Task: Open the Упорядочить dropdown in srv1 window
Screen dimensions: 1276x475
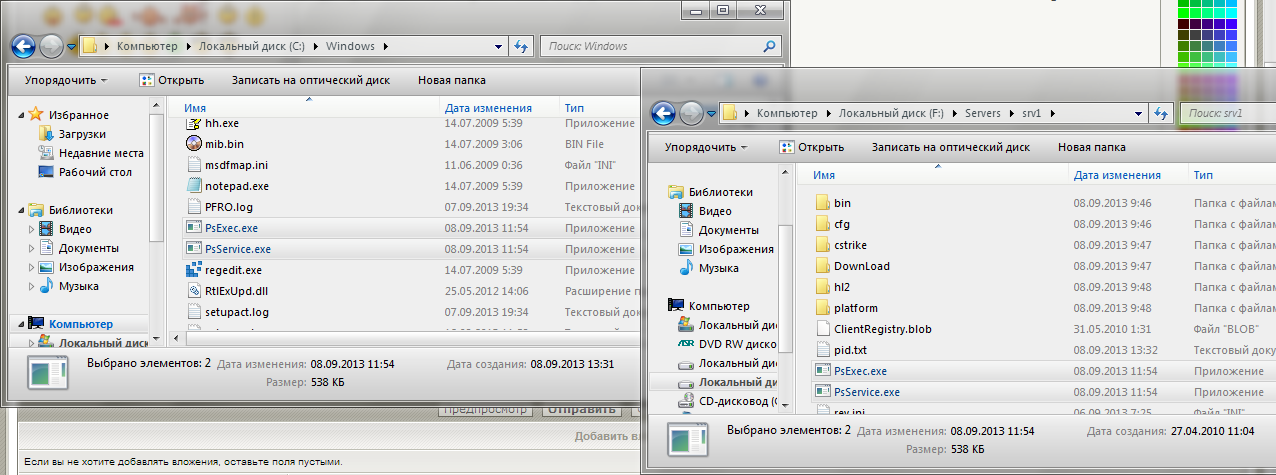Action: click(706, 147)
